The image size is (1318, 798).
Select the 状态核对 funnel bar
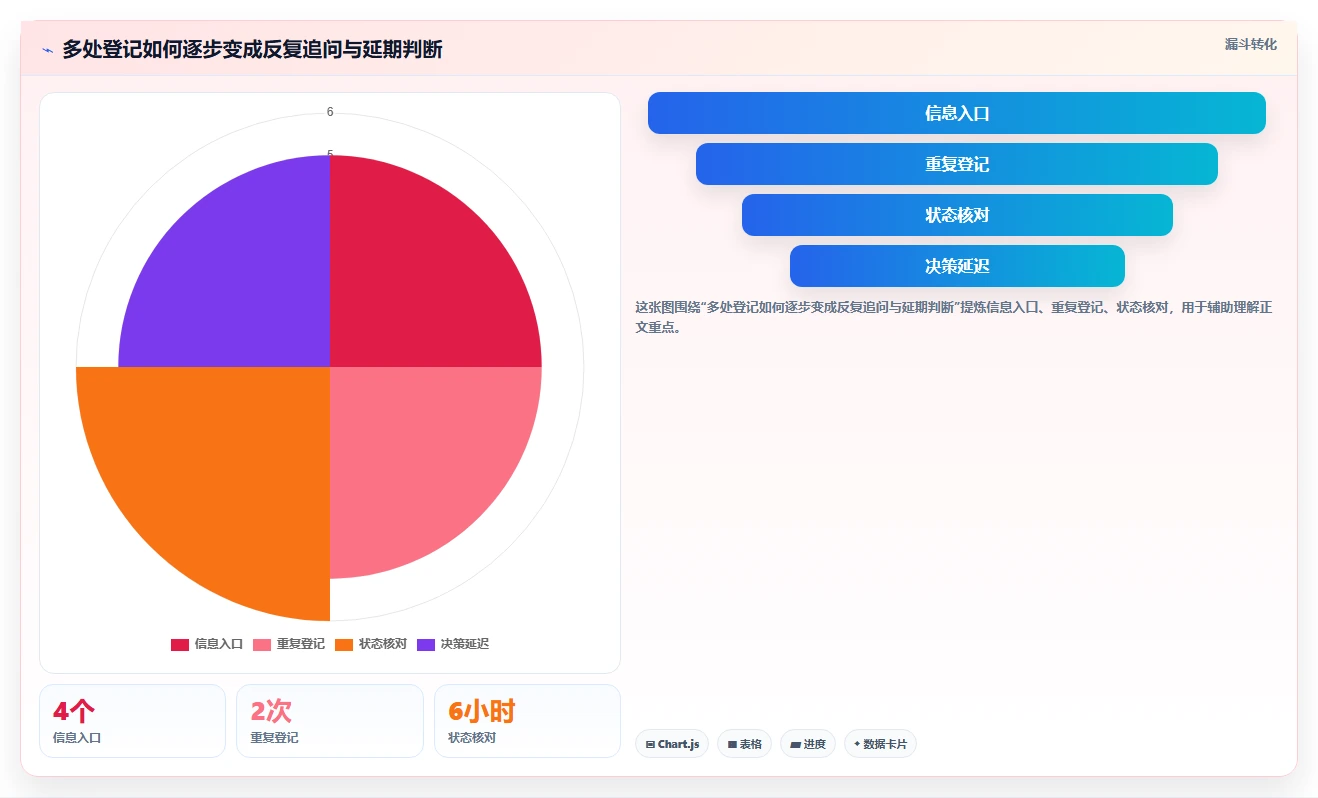[x=957, y=215]
